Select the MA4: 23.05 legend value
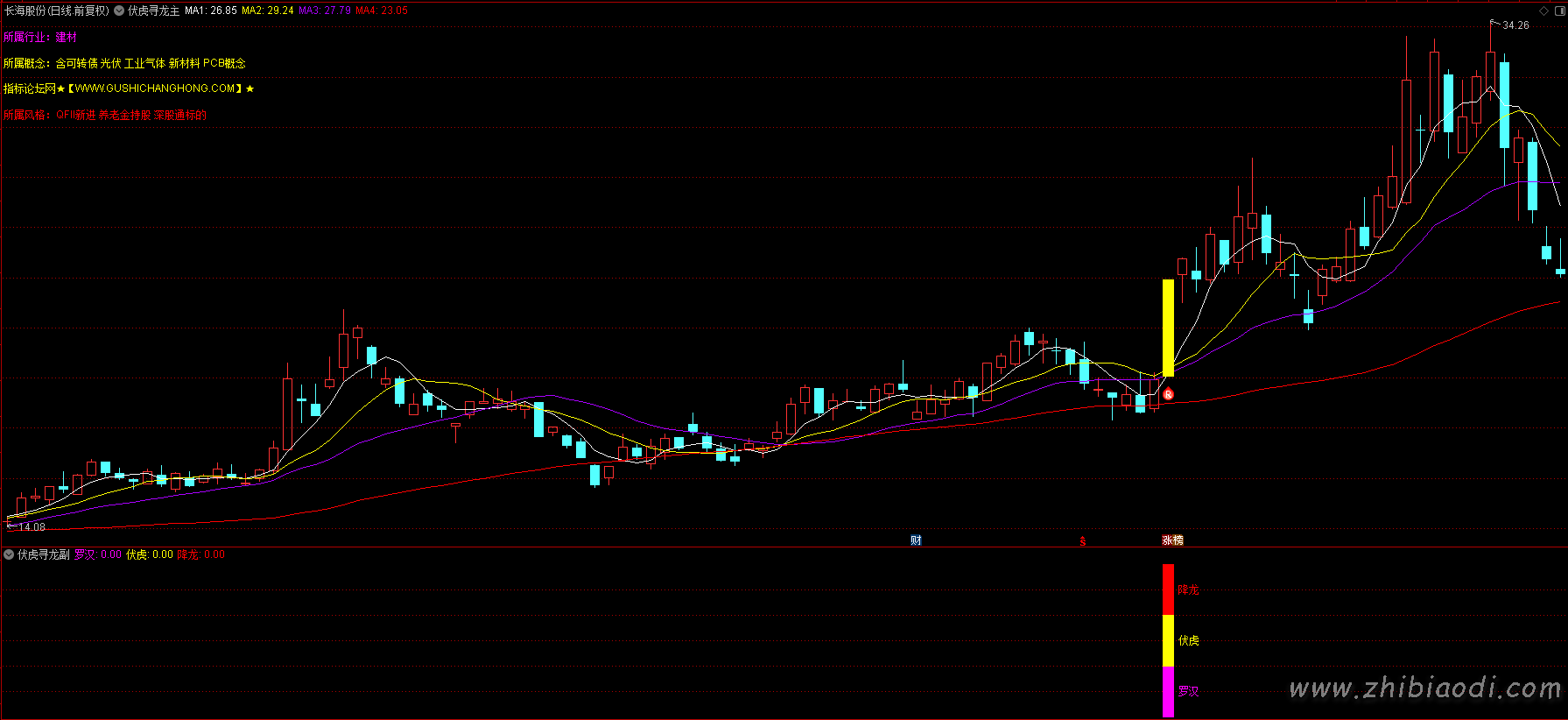The width and height of the screenshot is (1568, 720). [382, 11]
